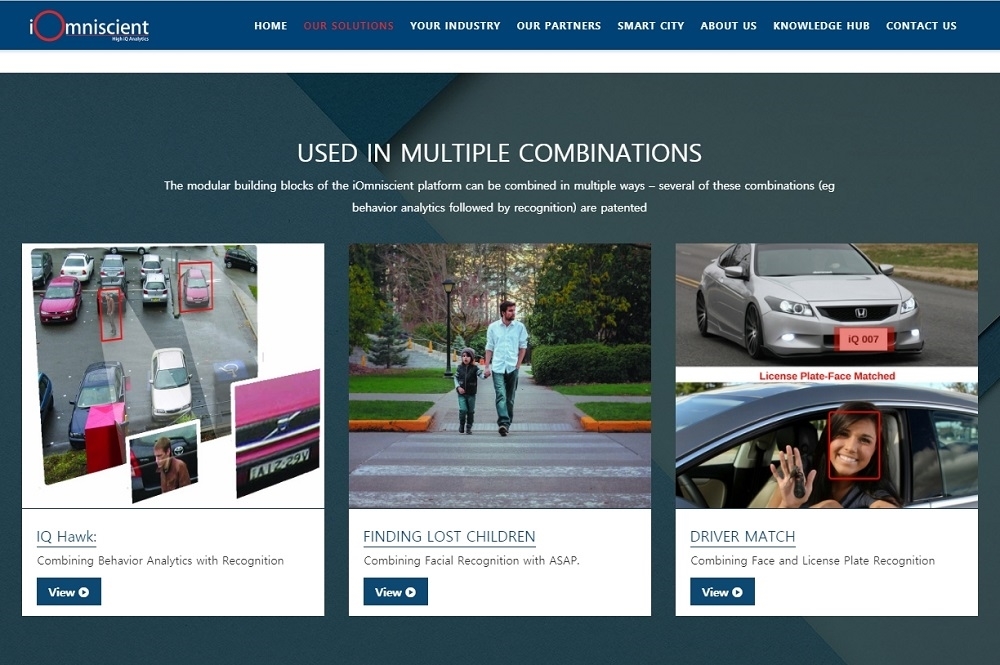Open the OUR SOLUTIONS menu
This screenshot has width=1000, height=665.
click(x=348, y=26)
